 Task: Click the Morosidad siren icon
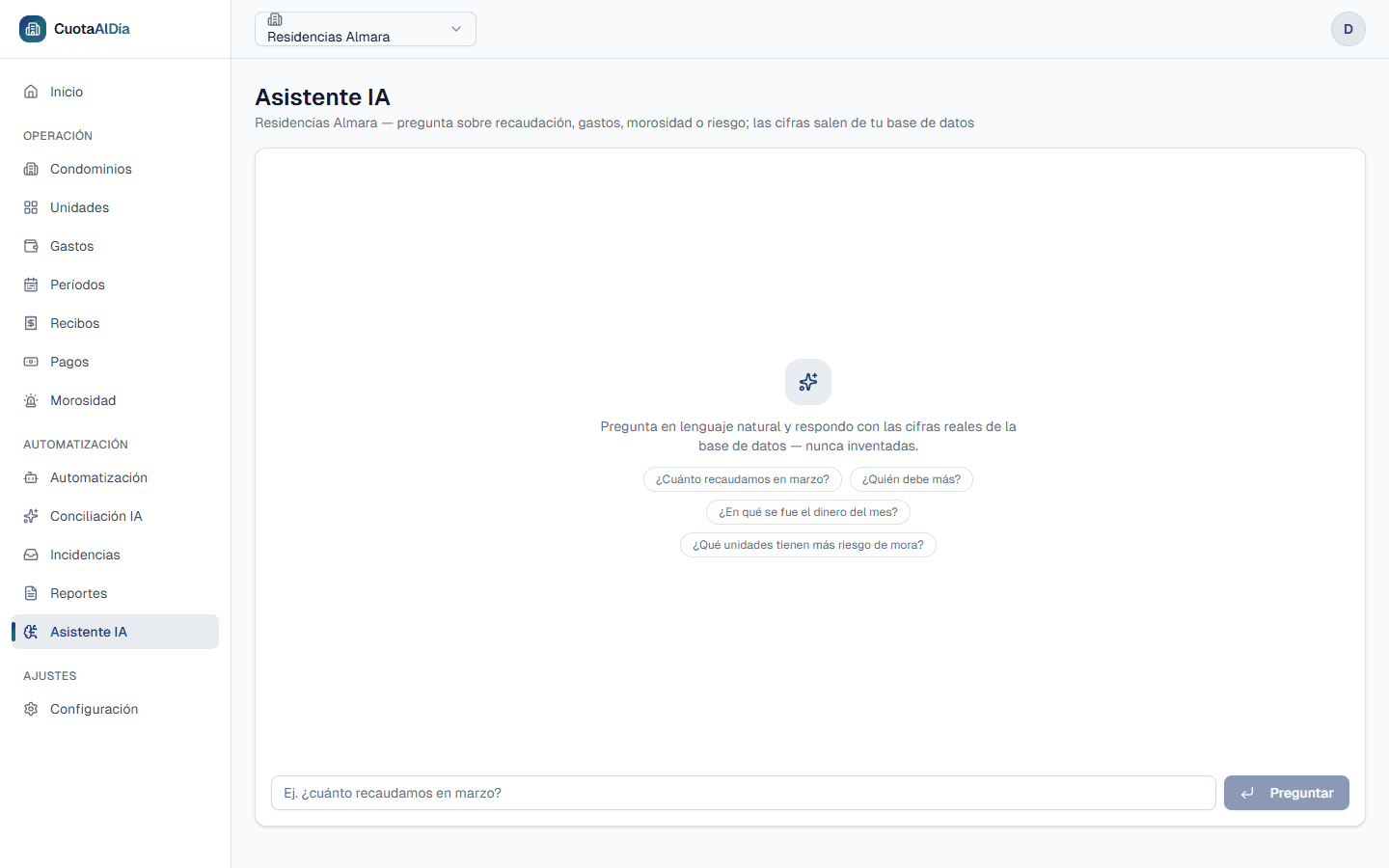pos(31,400)
